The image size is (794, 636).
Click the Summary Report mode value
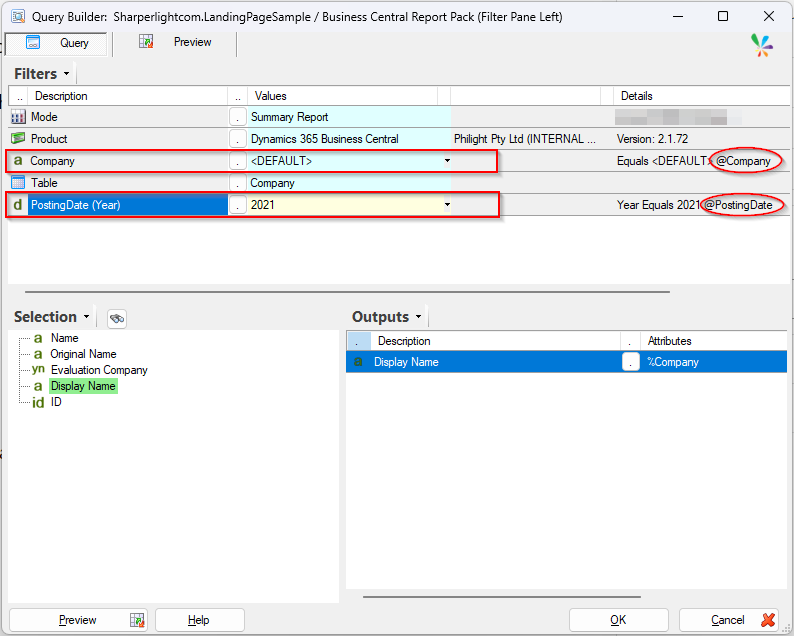coord(348,117)
